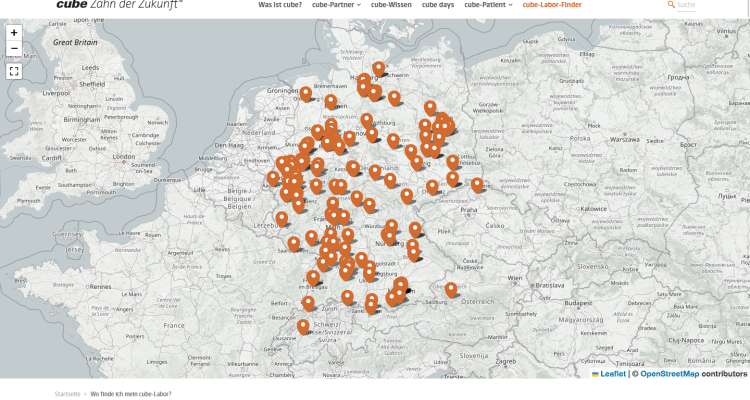Image resolution: width=750 pixels, height=400 pixels.
Task: Click the marker beside Lëtzebuerg label
Action: coord(282,220)
